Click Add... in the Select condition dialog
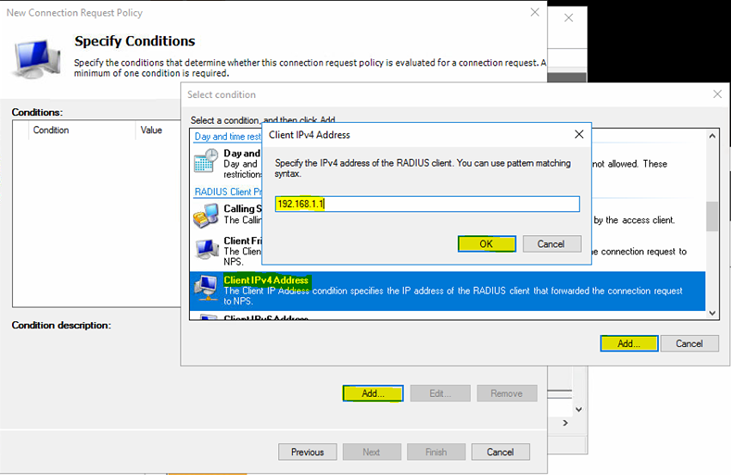This screenshot has width=731, height=475. pos(628,343)
